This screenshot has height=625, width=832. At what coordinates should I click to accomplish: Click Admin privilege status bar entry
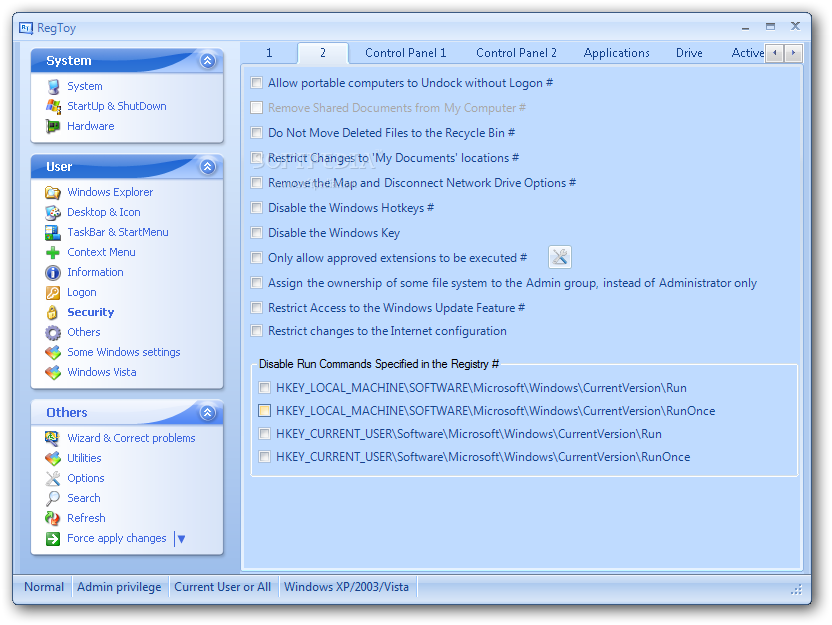pyautogui.click(x=119, y=587)
